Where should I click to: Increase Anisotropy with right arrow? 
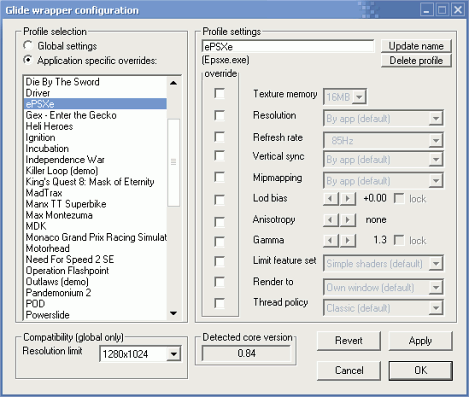click(348, 220)
